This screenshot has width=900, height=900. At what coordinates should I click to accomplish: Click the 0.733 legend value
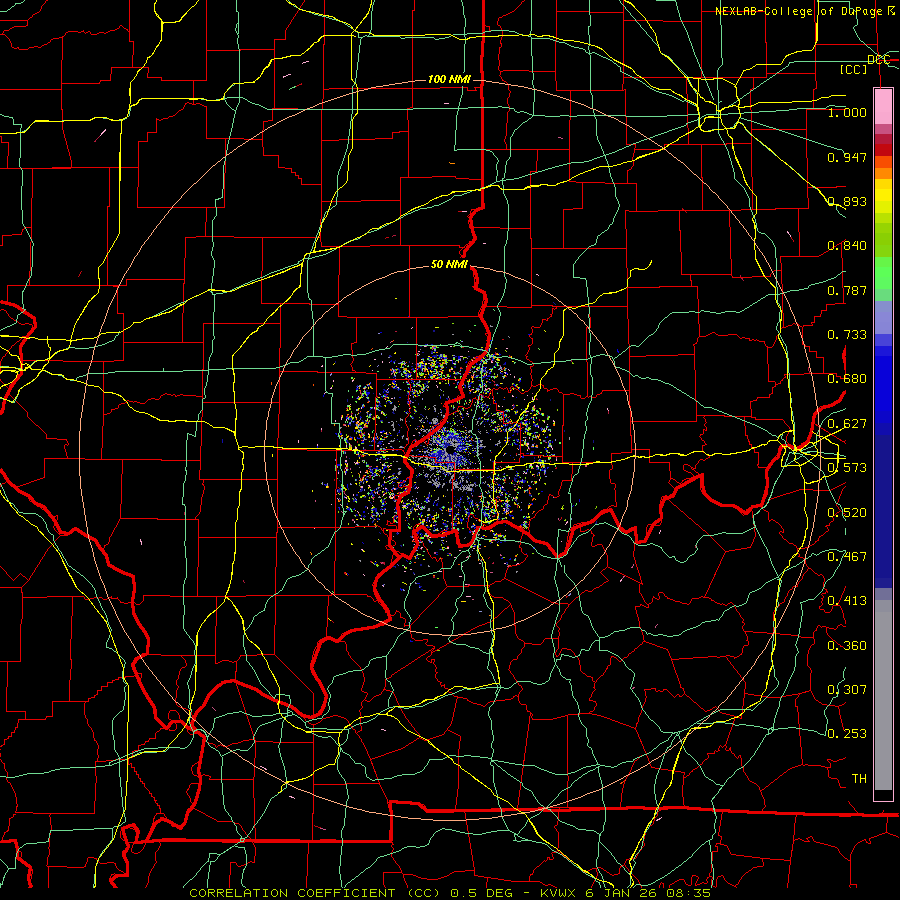847,335
